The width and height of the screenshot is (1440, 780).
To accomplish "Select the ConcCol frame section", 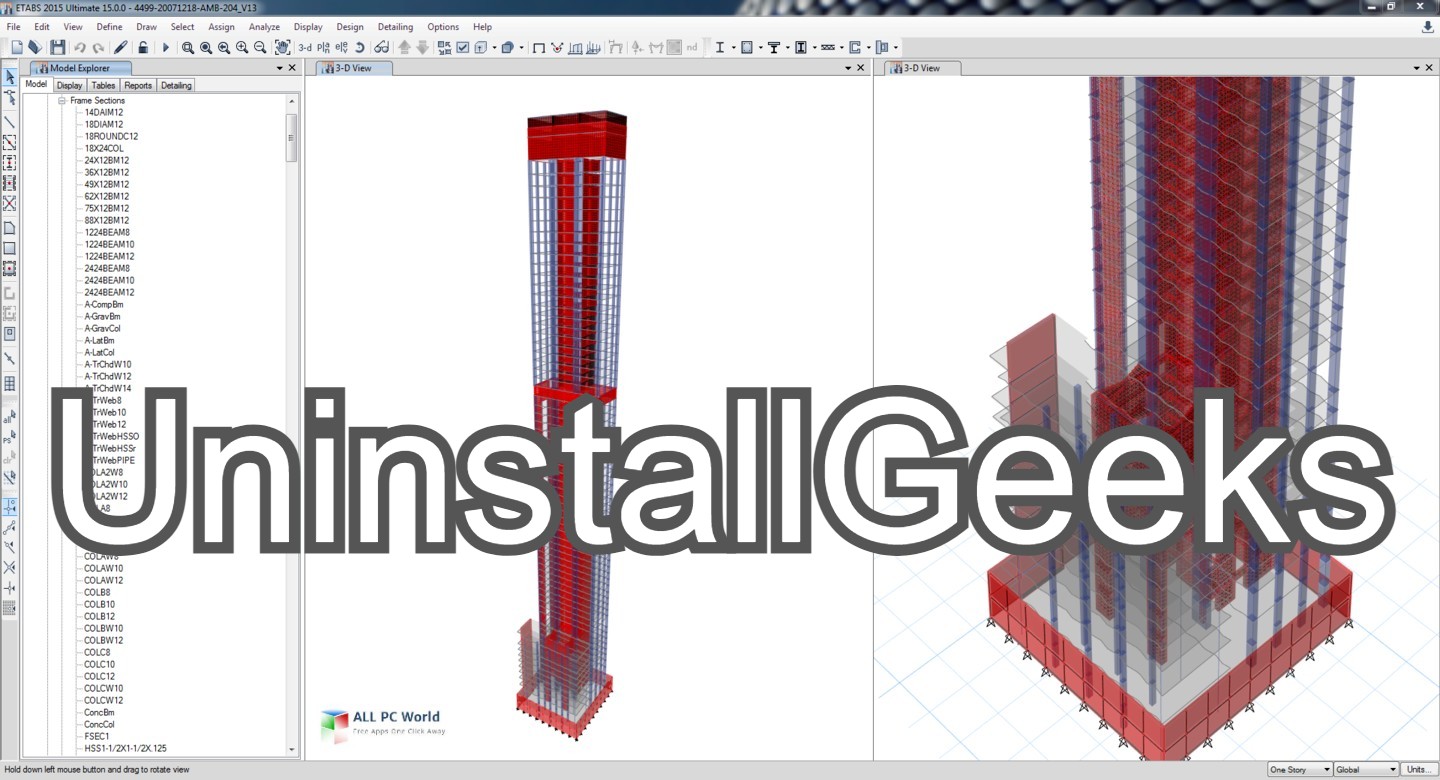I will click(x=99, y=724).
